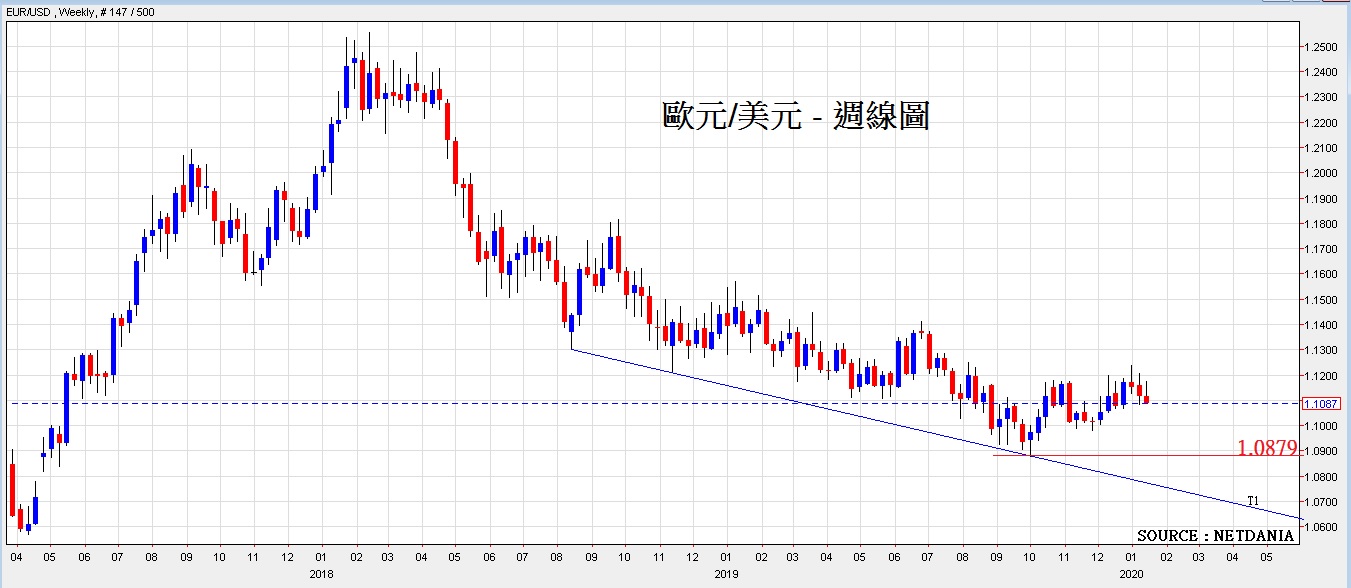The height and width of the screenshot is (588, 1351).
Task: Click the 2019 year label on time axis
Action: [727, 575]
